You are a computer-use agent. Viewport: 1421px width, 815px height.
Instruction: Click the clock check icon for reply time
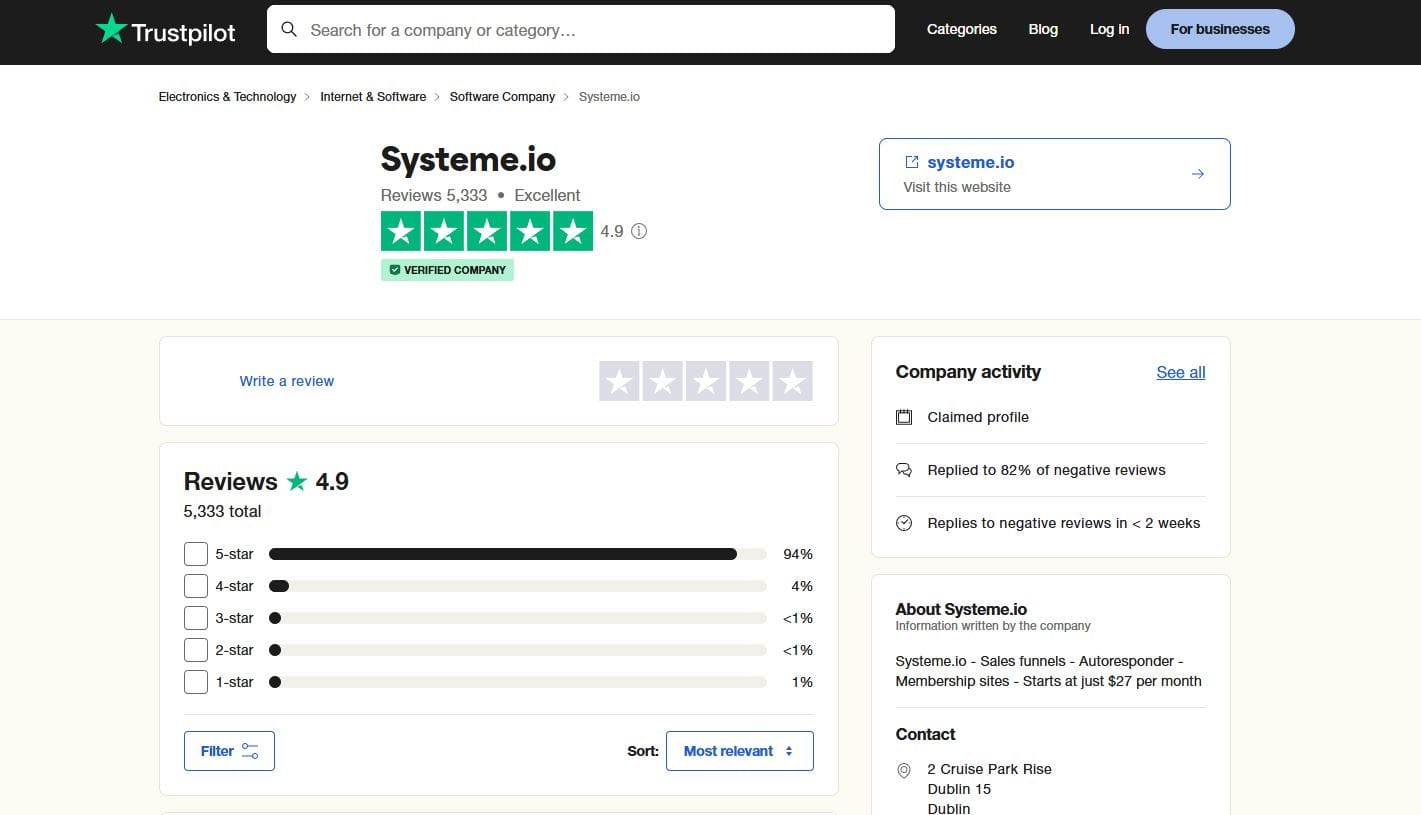[904, 523]
